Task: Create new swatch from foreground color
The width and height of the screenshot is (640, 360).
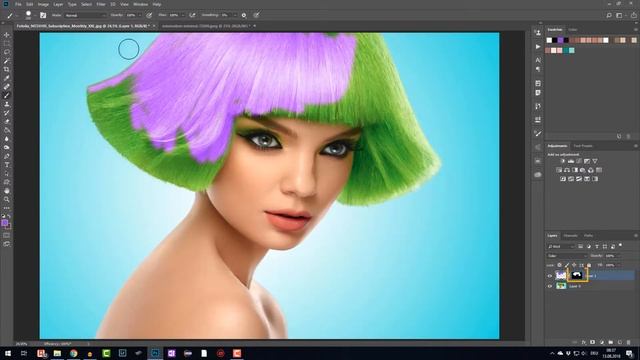Action: click(x=619, y=136)
